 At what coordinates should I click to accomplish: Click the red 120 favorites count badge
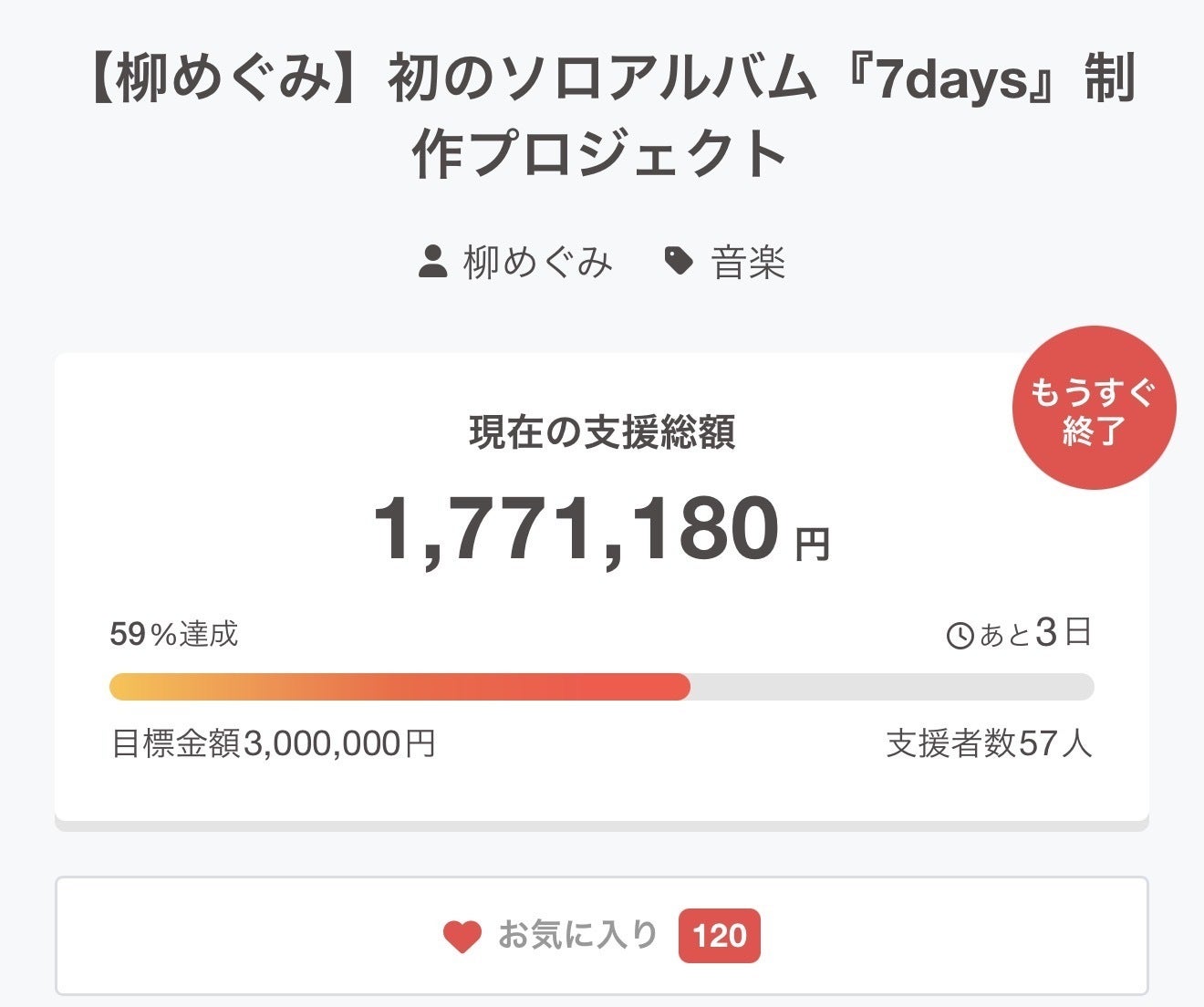coord(719,936)
